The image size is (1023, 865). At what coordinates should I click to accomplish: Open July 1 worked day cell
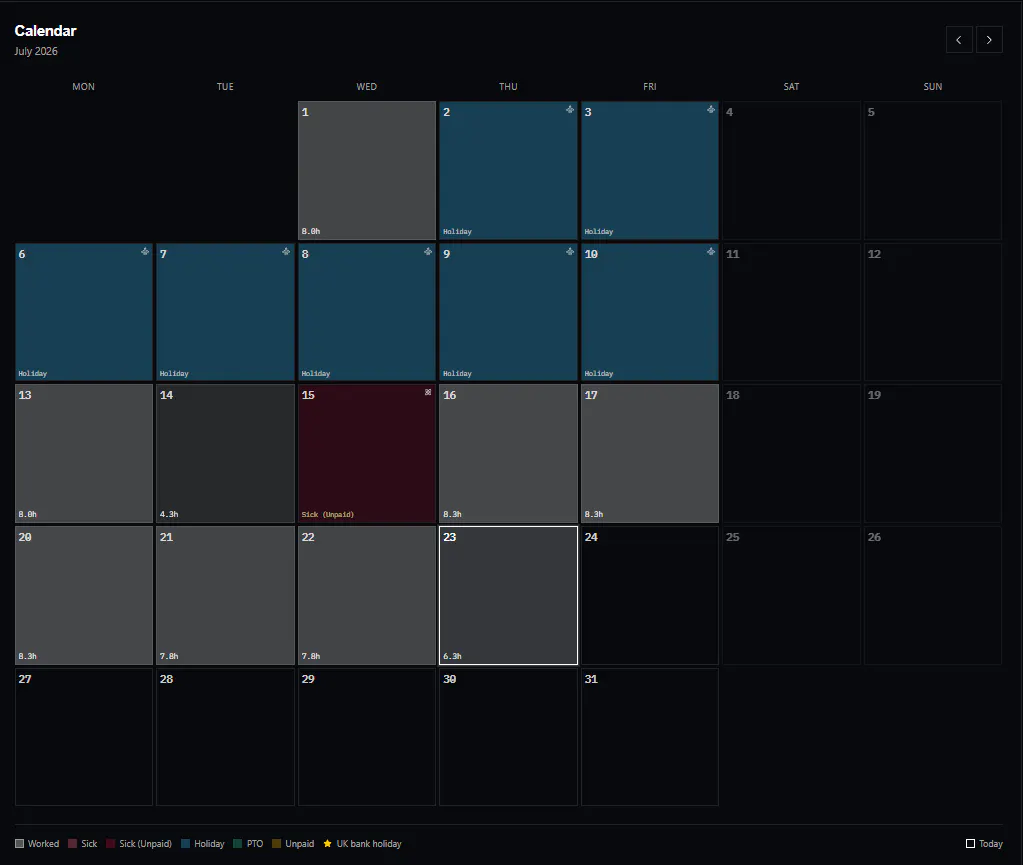[367, 170]
